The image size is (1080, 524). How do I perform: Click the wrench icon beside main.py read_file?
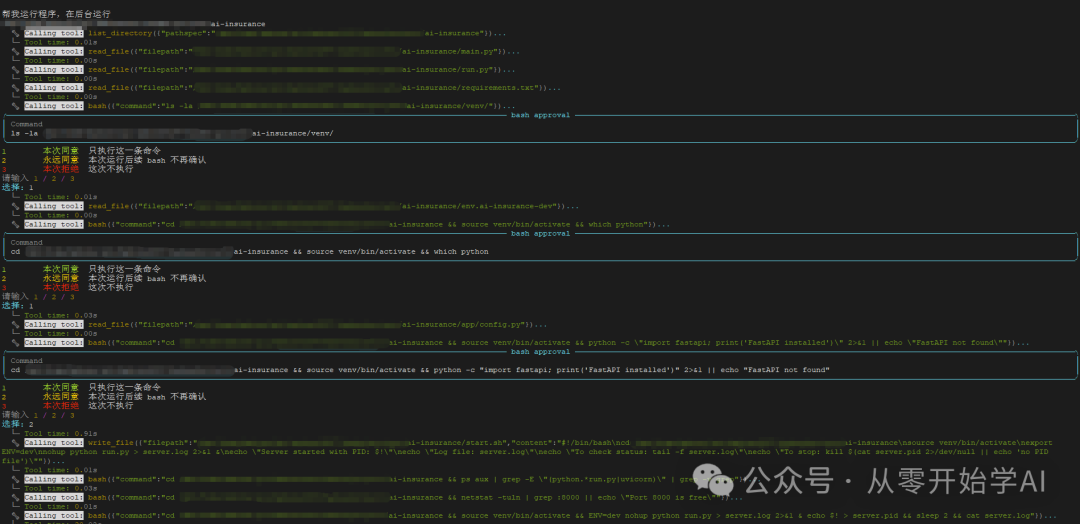[16, 51]
